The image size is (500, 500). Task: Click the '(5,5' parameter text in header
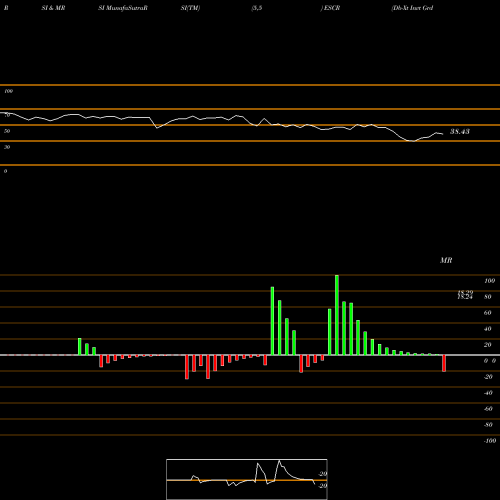point(257,8)
